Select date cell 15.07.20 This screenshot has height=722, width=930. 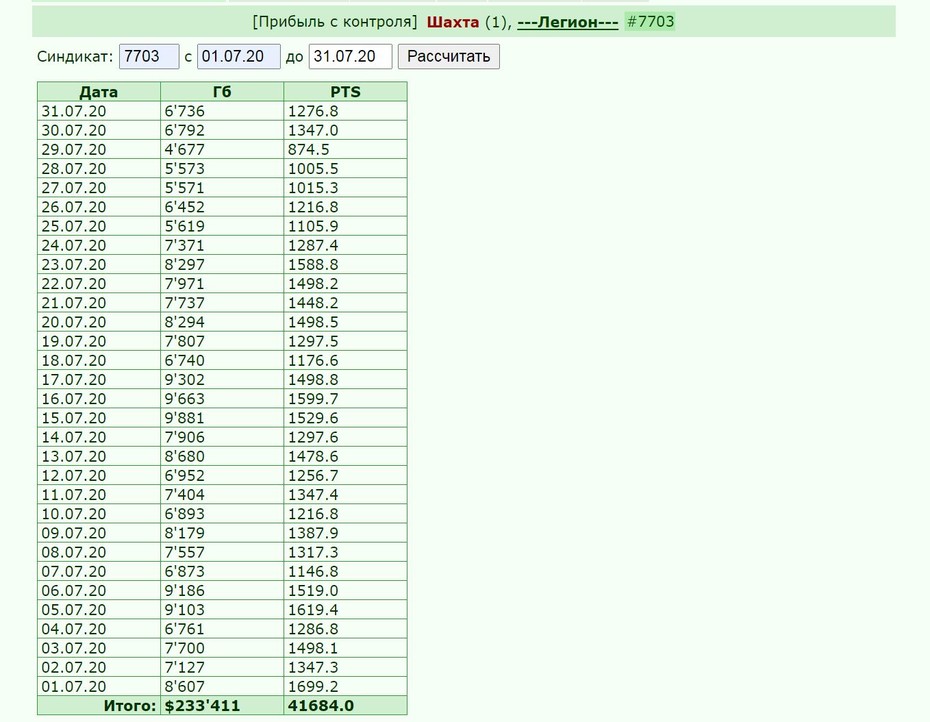tap(74, 418)
